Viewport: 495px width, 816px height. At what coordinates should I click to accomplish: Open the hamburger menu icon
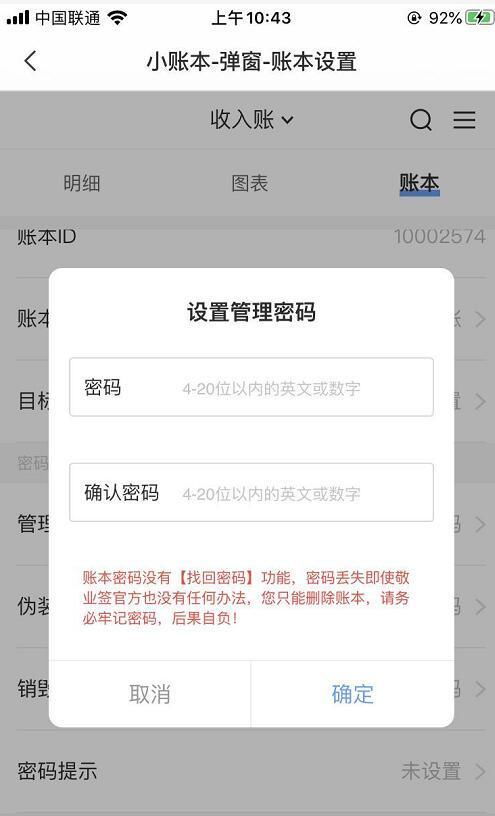(x=464, y=120)
